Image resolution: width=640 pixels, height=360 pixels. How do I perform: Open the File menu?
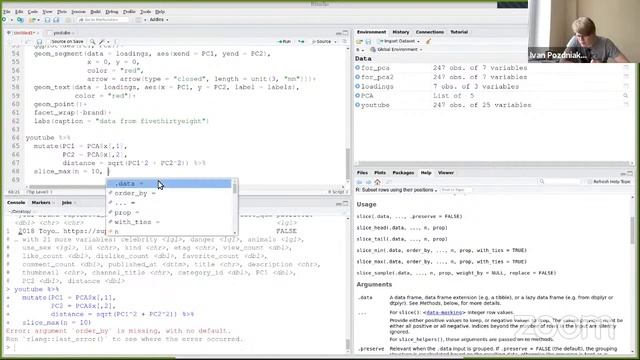7,12
